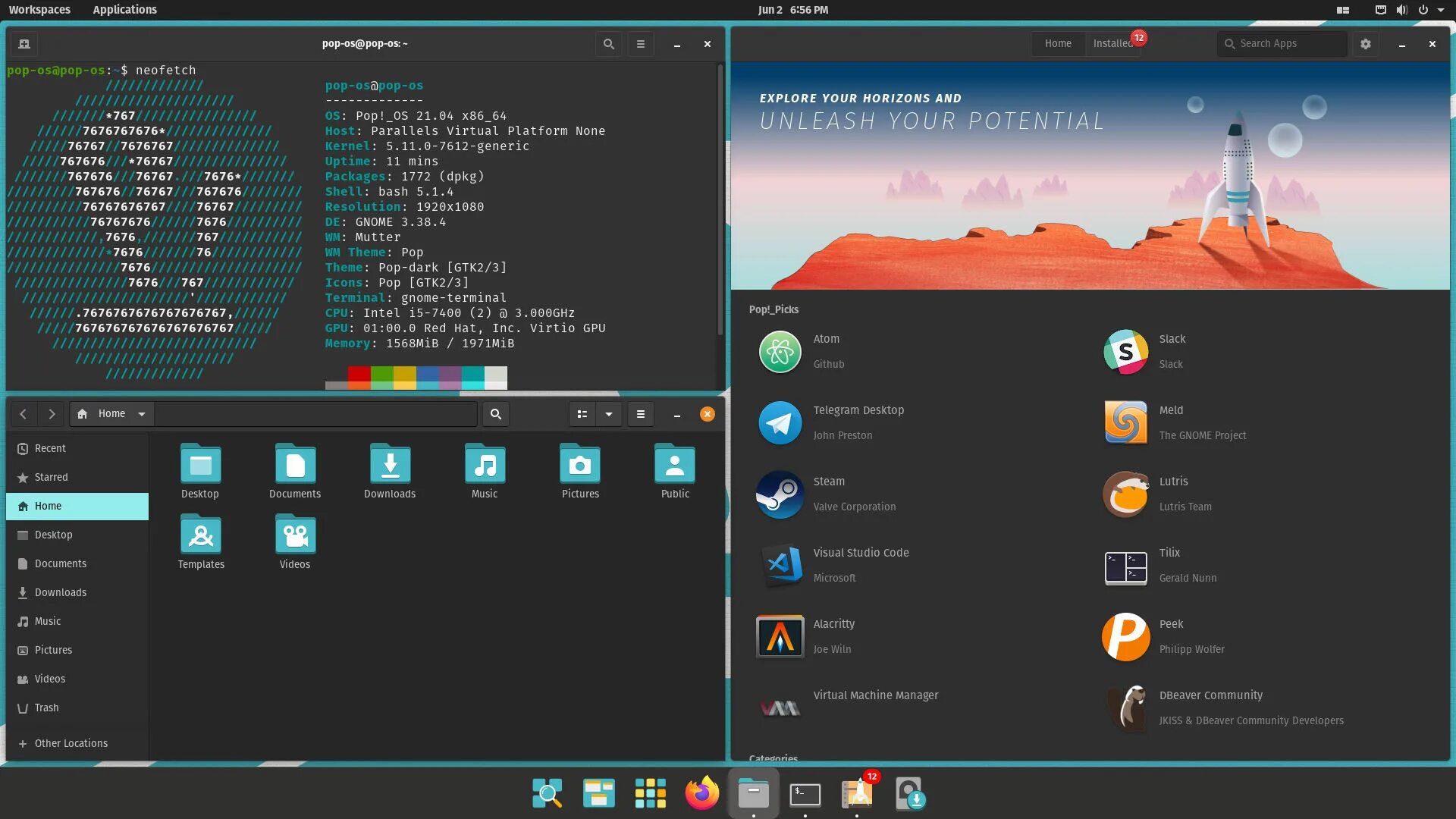This screenshot has height=819, width=1456.
Task: Open the volume indicator in the top bar
Action: coord(1401,10)
